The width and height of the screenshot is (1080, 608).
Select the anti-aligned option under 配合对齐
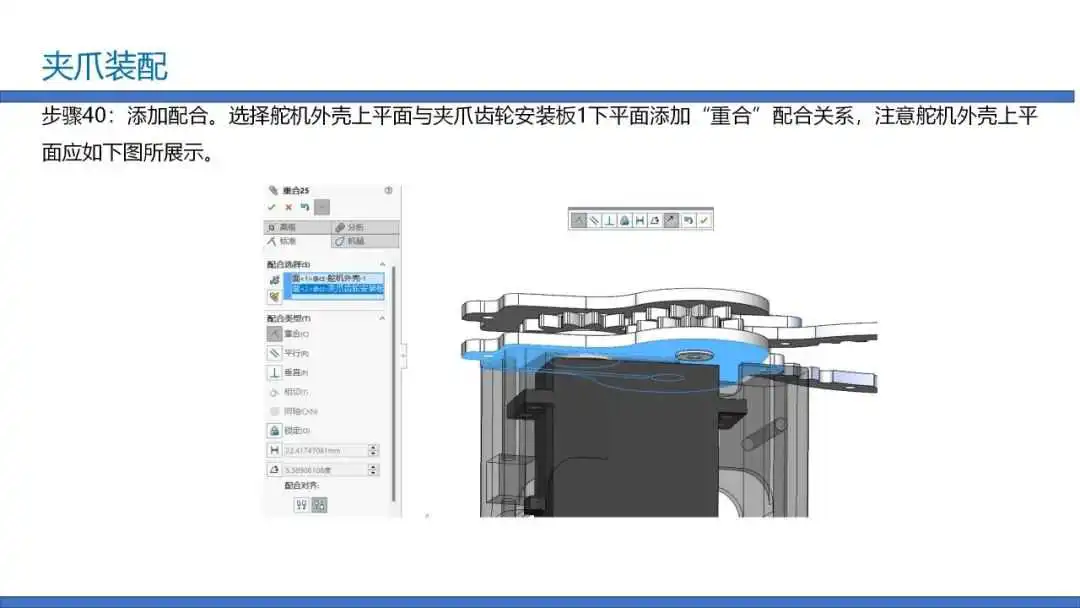point(319,505)
